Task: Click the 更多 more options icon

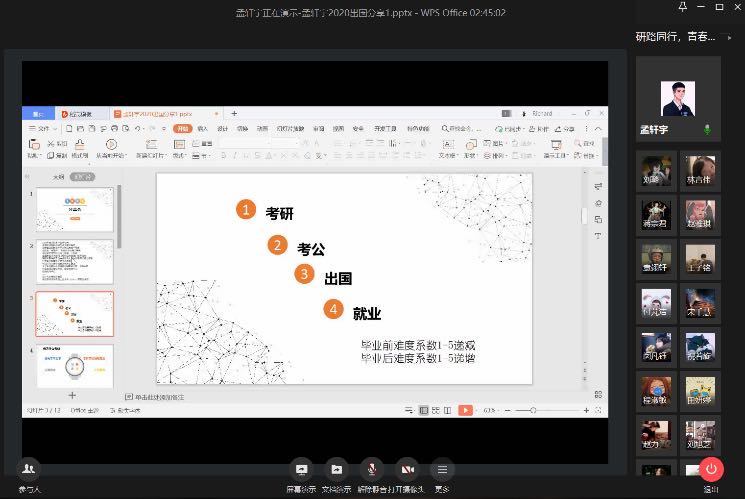Action: (x=442, y=470)
